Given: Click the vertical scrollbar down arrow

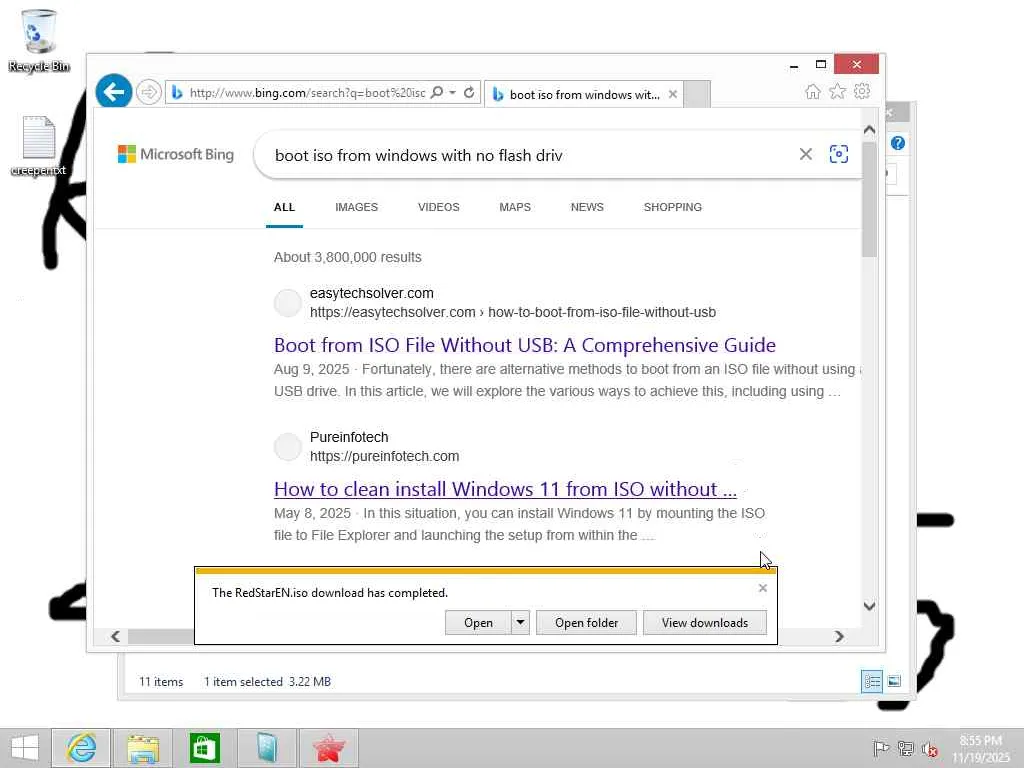Looking at the screenshot, I should click(869, 606).
